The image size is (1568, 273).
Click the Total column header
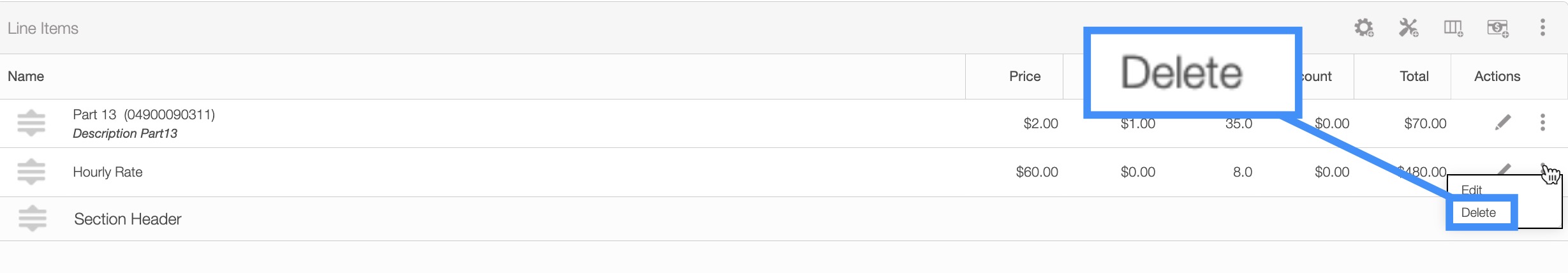coord(1414,77)
